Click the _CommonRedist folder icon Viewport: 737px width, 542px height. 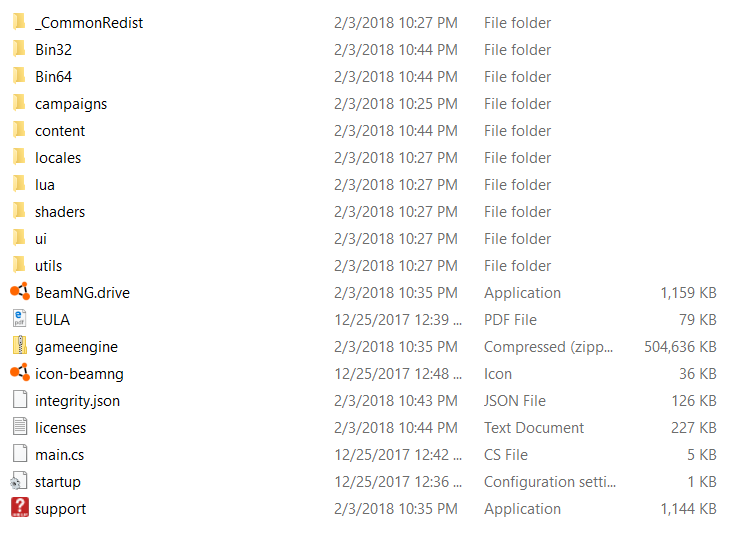pyautogui.click(x=19, y=22)
